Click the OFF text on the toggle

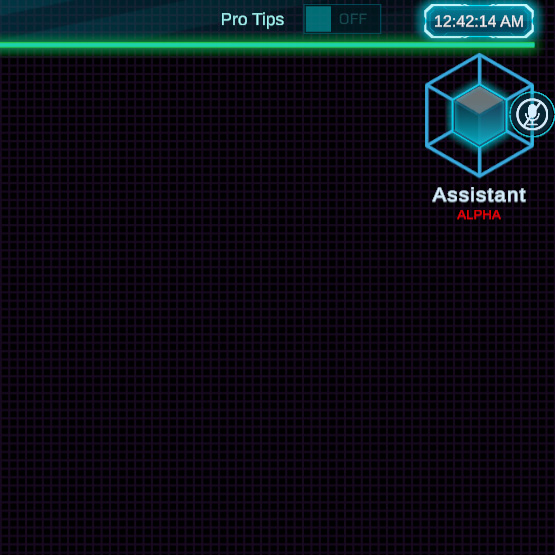pos(353,19)
